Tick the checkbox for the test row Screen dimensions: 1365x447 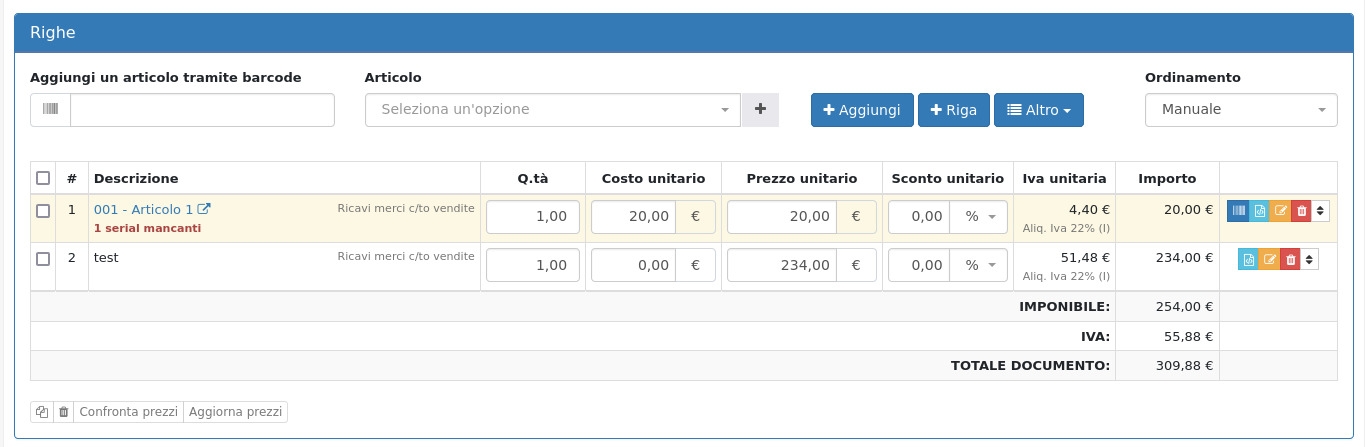[x=43, y=259]
